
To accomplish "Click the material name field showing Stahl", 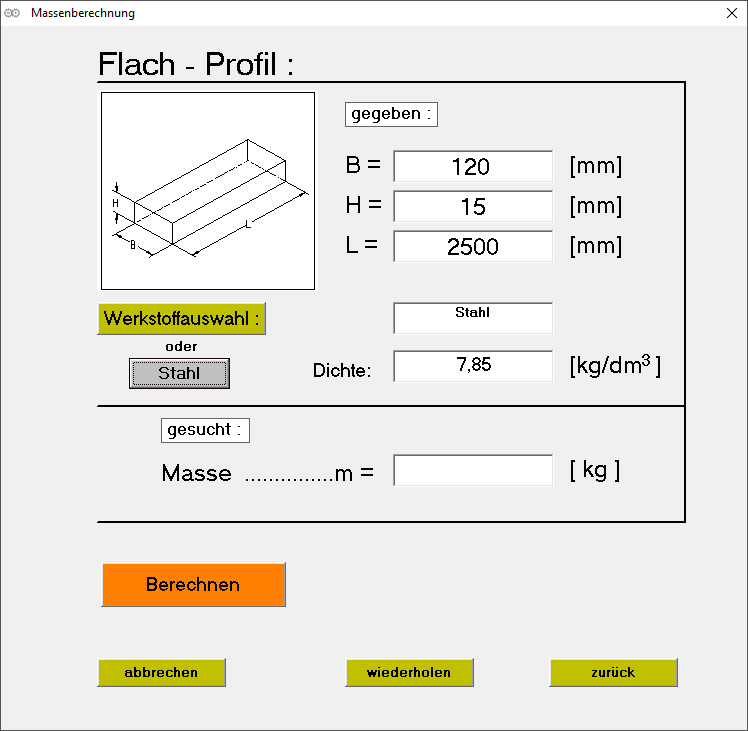I will (473, 318).
